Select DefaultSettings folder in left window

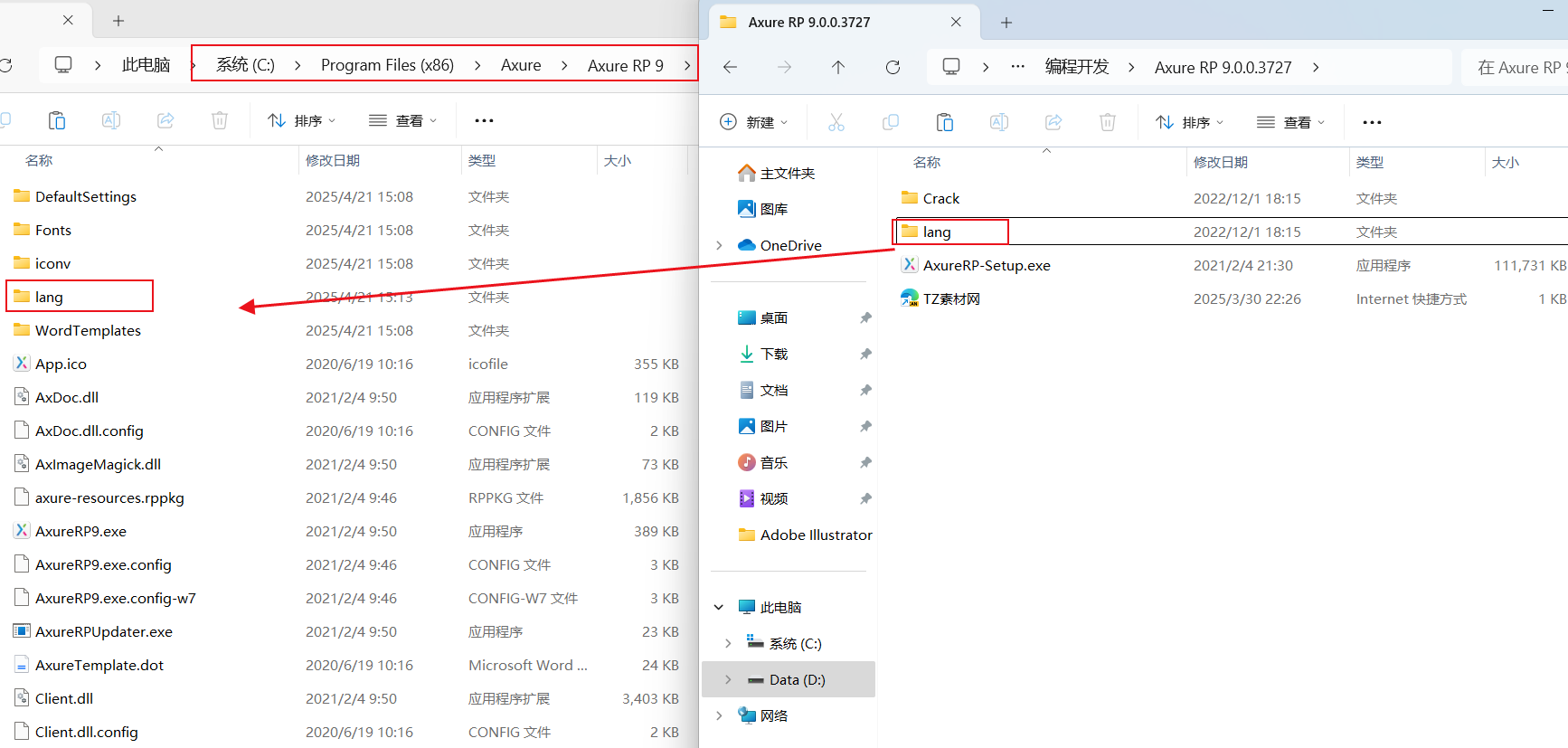tap(75, 196)
